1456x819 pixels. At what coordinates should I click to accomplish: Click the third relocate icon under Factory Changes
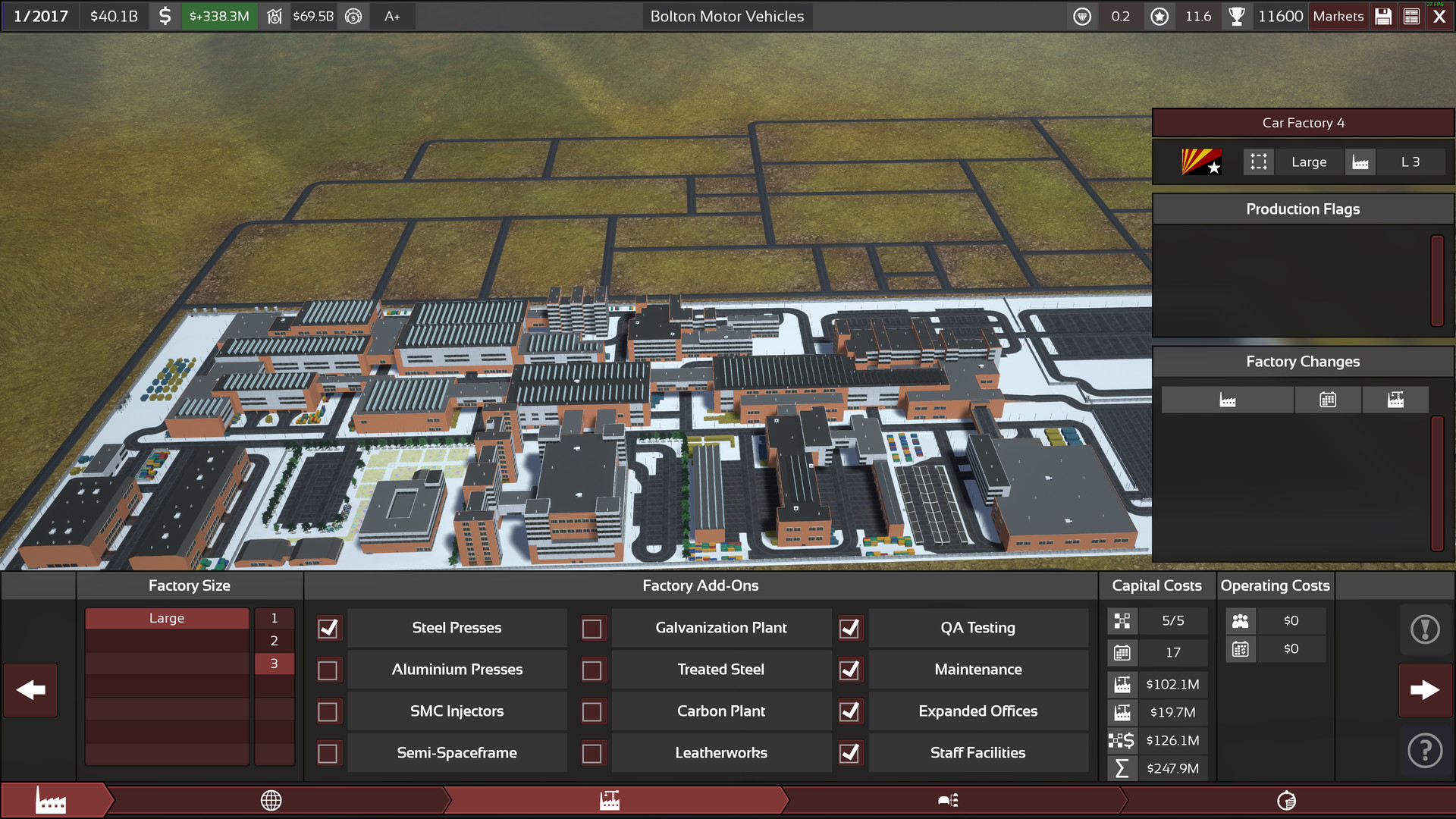[1395, 399]
